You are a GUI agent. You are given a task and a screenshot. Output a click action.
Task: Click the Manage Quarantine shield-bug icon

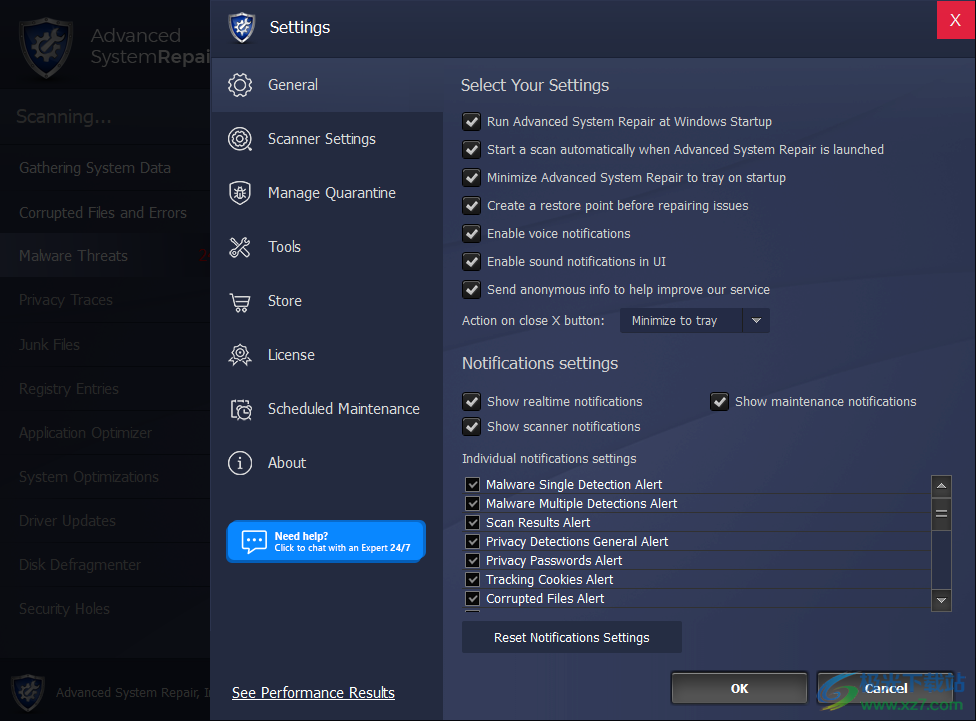pyautogui.click(x=240, y=193)
